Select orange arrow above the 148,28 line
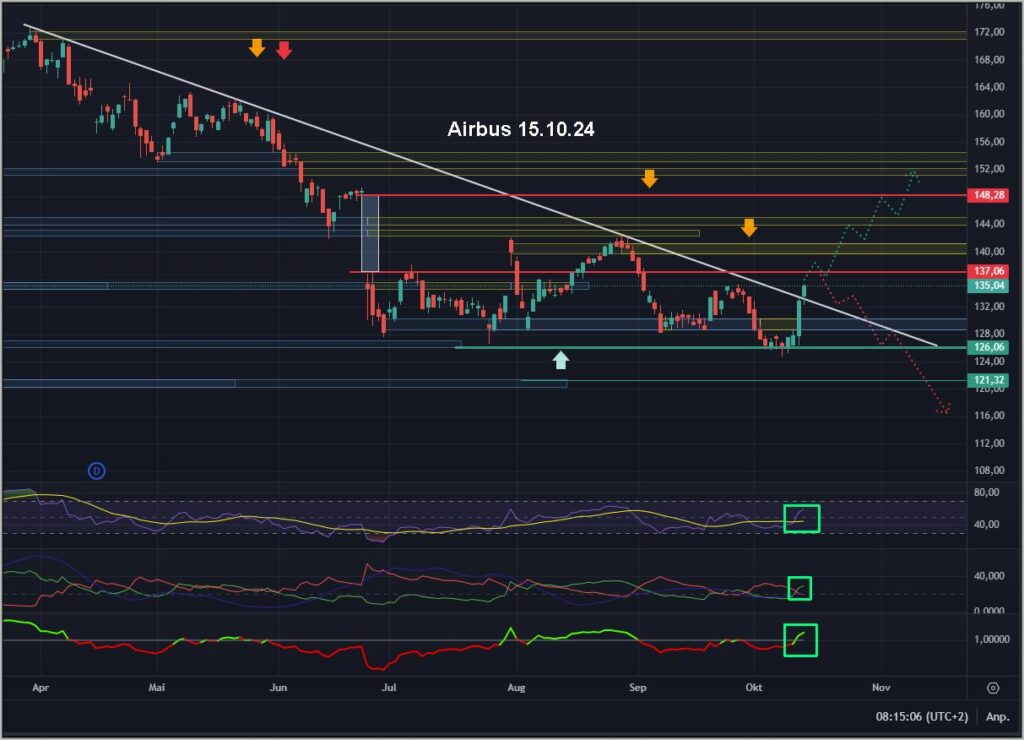This screenshot has height=740, width=1024. point(650,178)
